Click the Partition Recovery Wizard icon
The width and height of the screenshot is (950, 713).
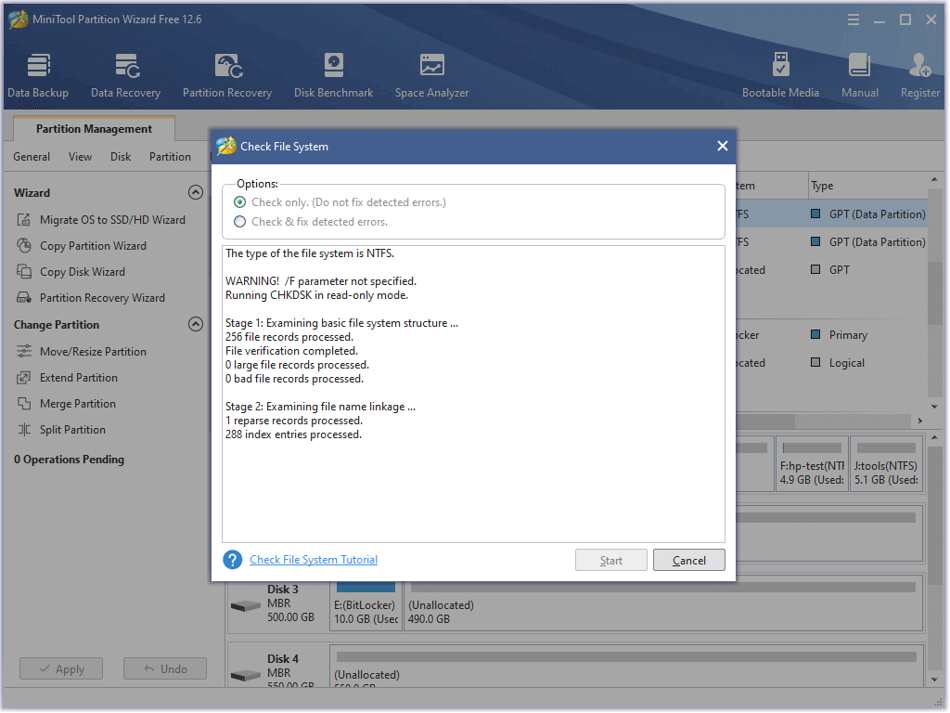24,297
